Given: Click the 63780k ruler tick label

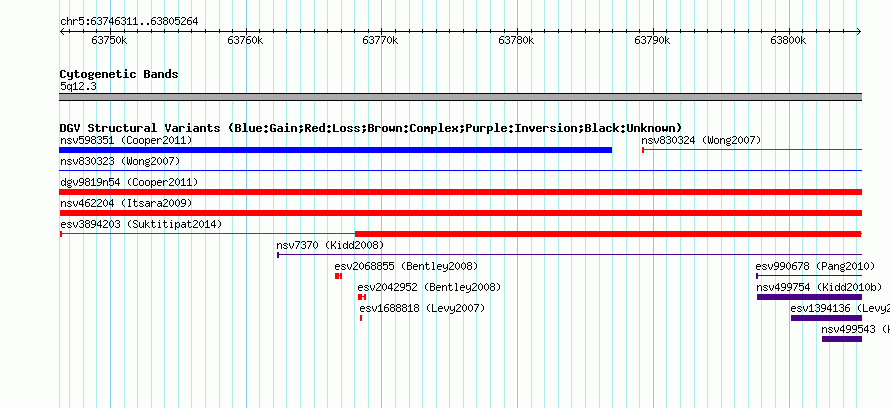Looking at the screenshot, I should pos(517,40).
